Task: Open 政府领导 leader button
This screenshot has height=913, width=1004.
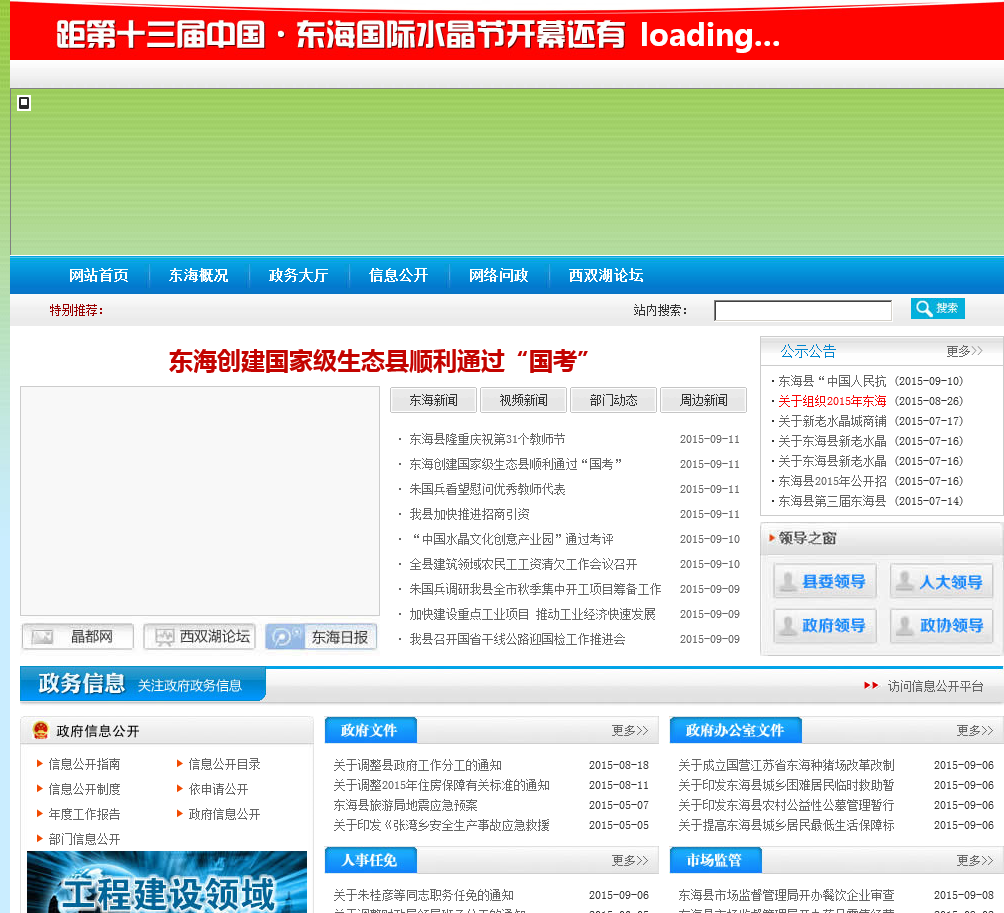Action: click(x=825, y=626)
